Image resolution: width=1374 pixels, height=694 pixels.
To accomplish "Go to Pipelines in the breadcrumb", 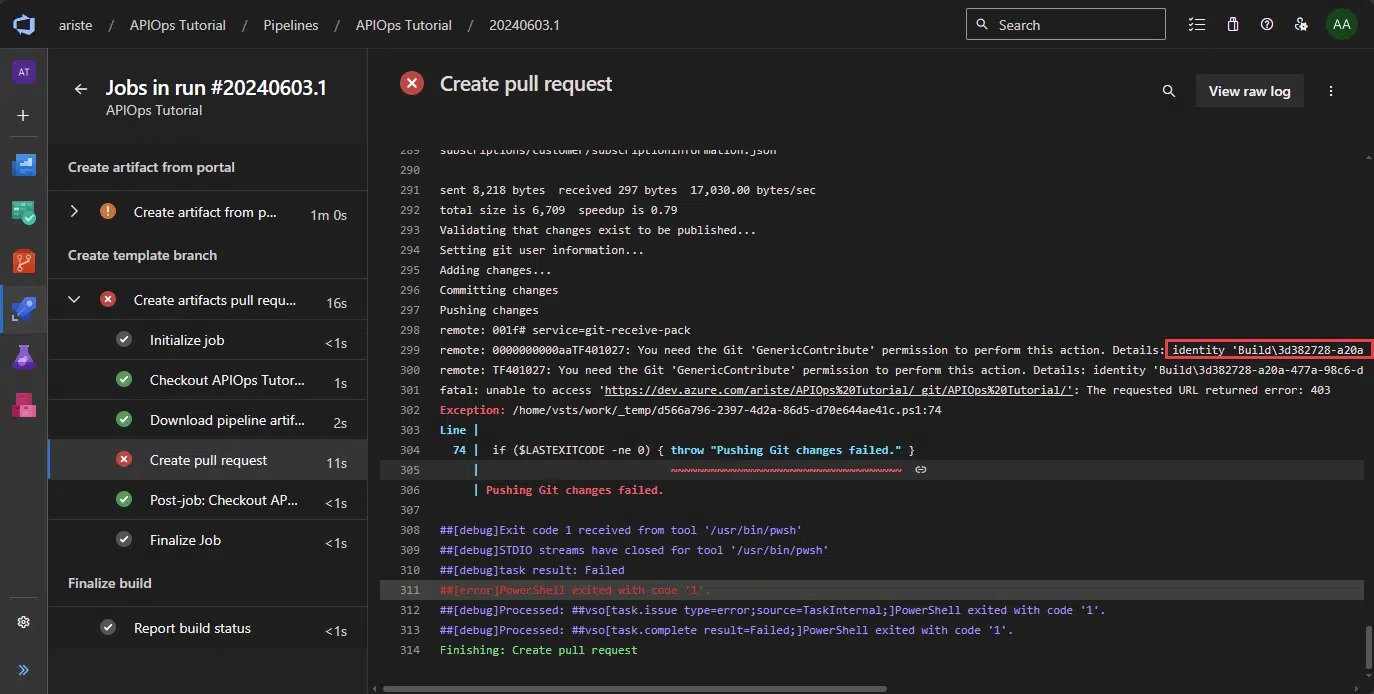I will pyautogui.click(x=290, y=24).
